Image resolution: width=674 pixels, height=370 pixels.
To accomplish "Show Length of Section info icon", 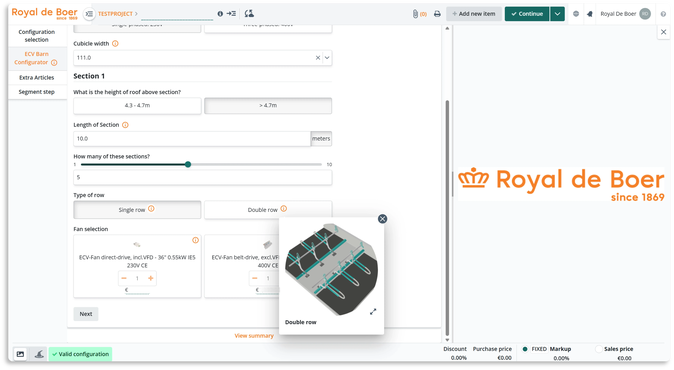I will coord(125,125).
